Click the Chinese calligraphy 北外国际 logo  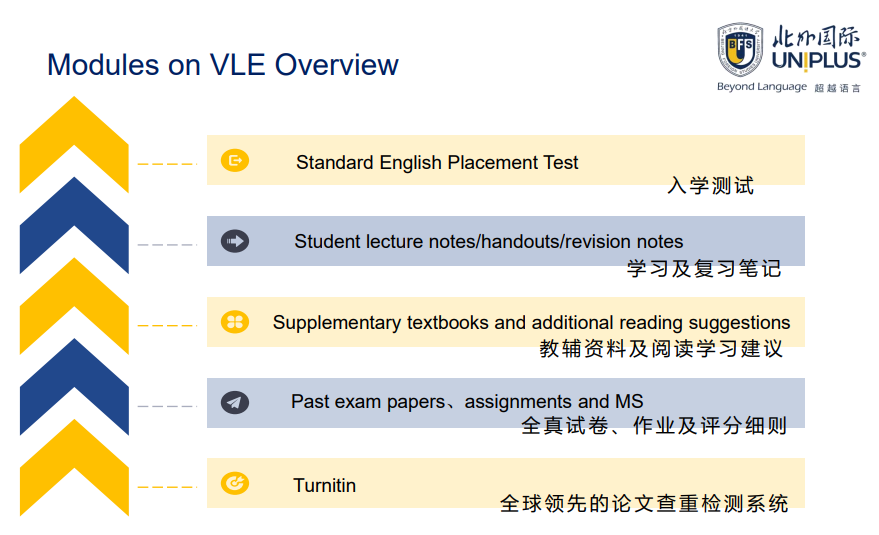[x=815, y=36]
